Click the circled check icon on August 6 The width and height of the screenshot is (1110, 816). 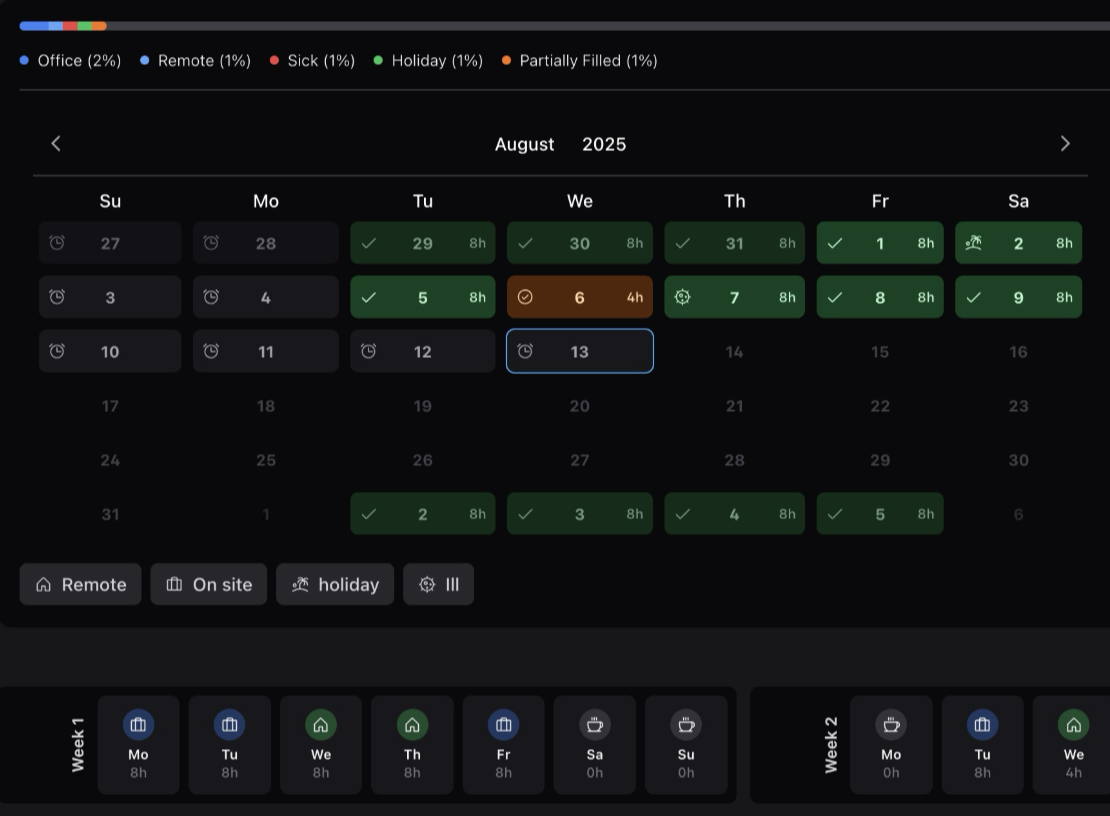pyautogui.click(x=525, y=297)
